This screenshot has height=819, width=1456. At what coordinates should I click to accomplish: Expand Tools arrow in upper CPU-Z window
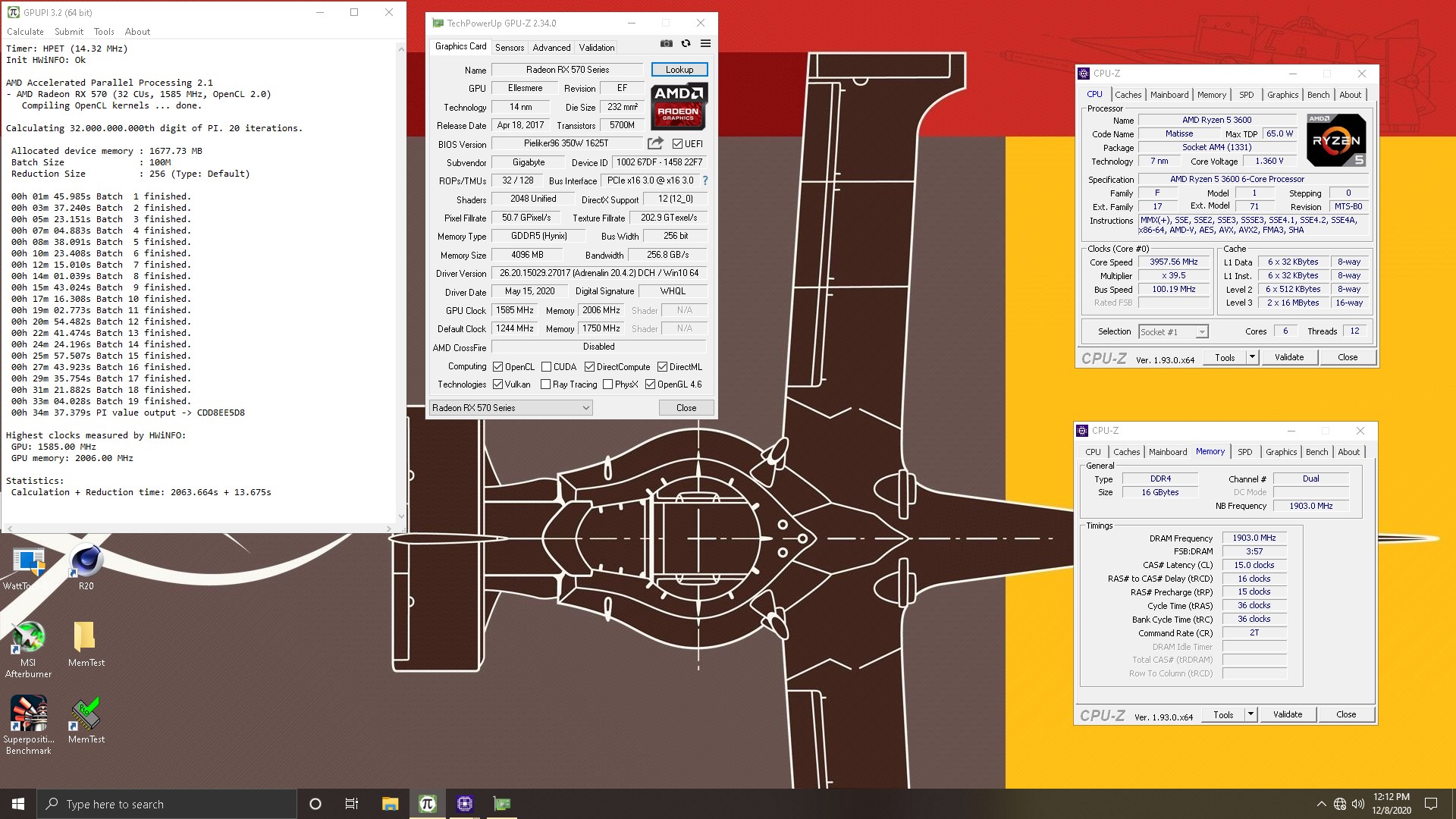(1252, 357)
